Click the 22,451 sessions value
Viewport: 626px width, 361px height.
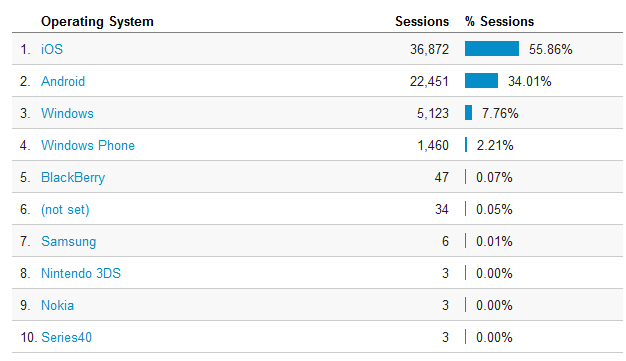429,81
